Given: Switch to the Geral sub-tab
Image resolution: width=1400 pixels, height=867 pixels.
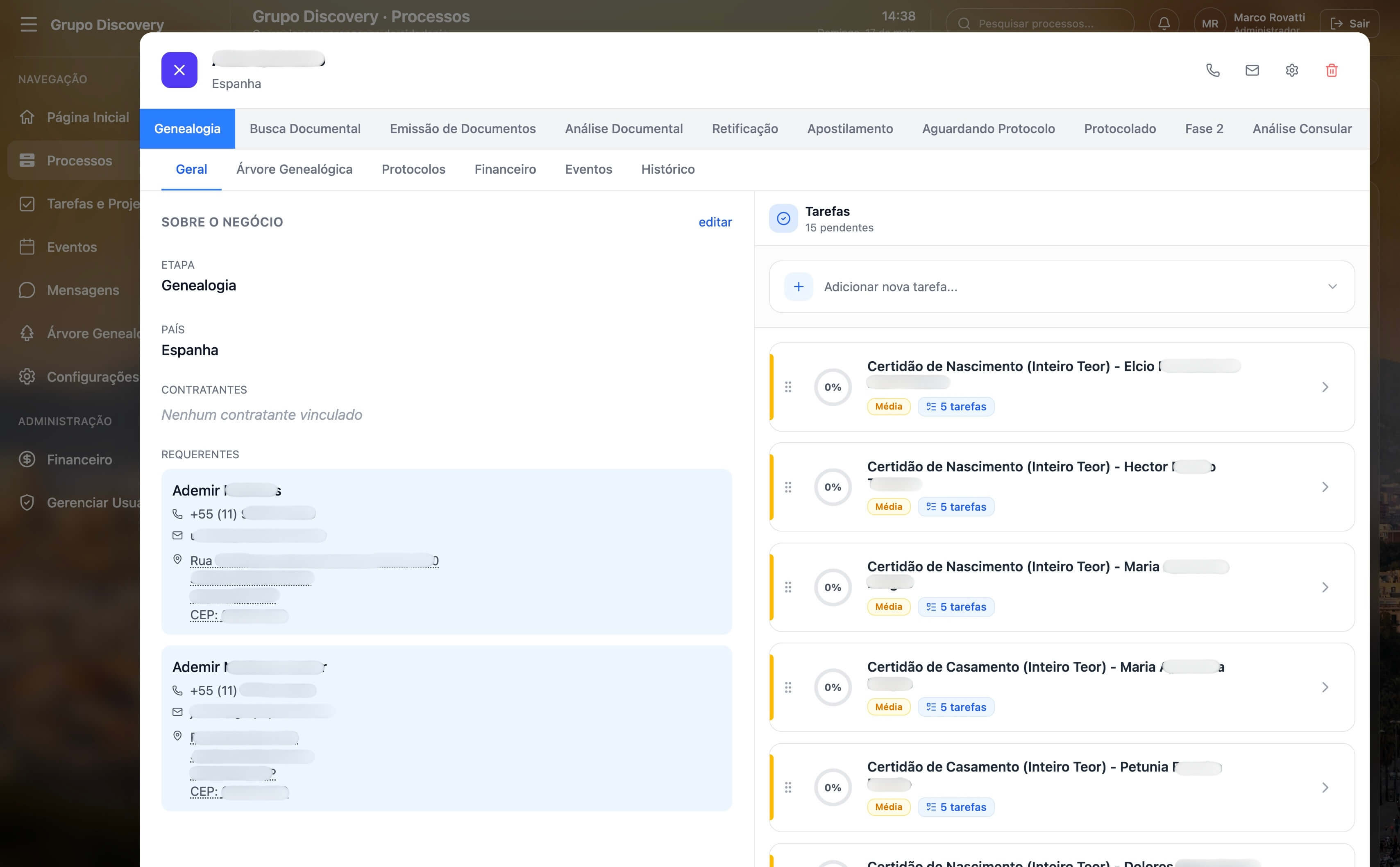Looking at the screenshot, I should coord(191,169).
